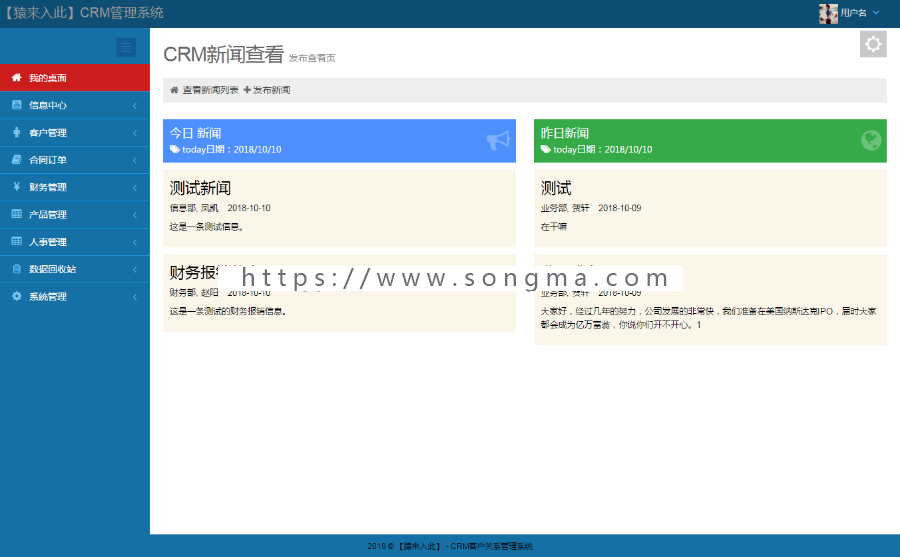Click 信息部 2018-10-10 byline

point(220,208)
